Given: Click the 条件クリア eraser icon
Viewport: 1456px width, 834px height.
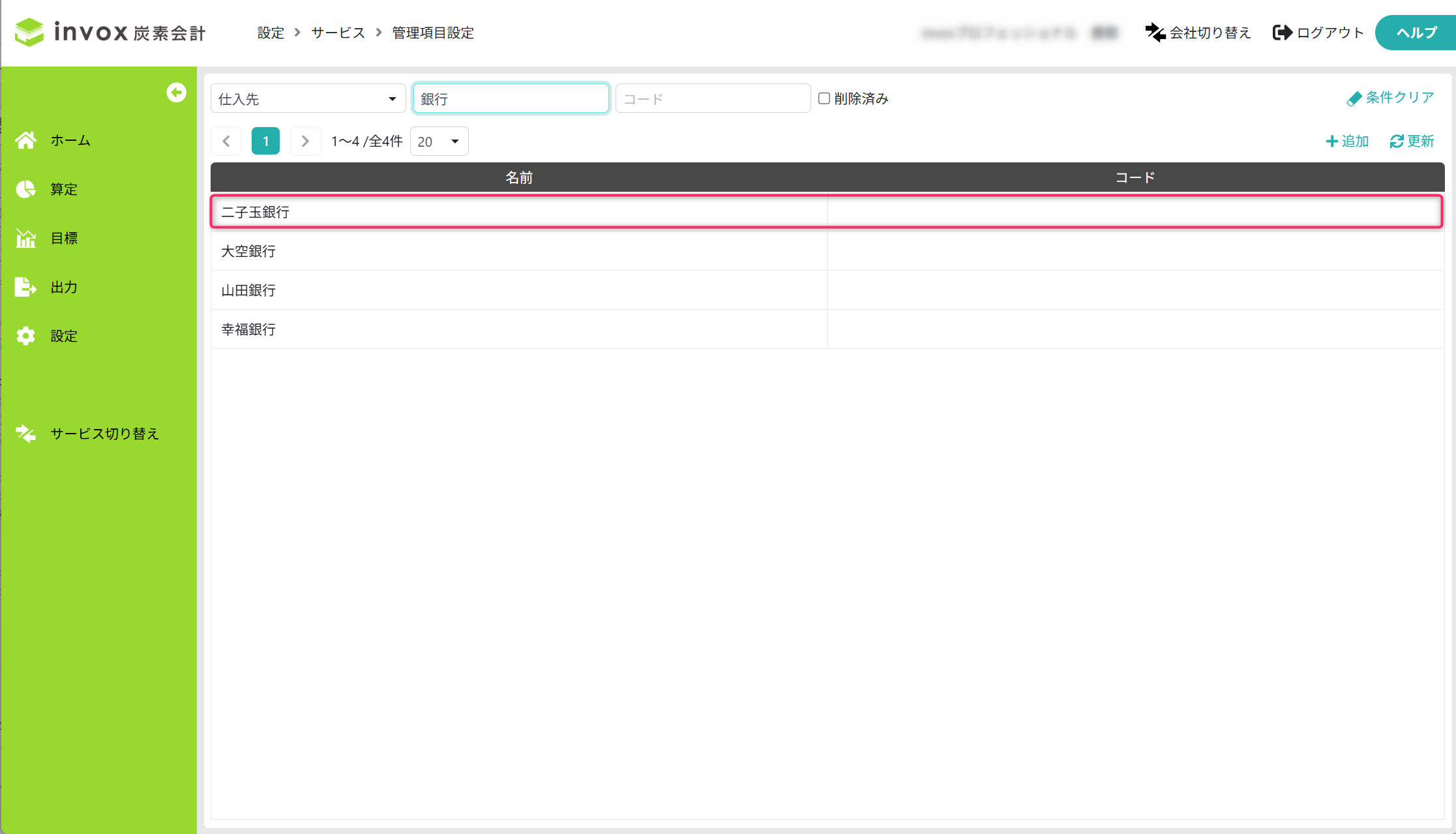Looking at the screenshot, I should pos(1354,98).
